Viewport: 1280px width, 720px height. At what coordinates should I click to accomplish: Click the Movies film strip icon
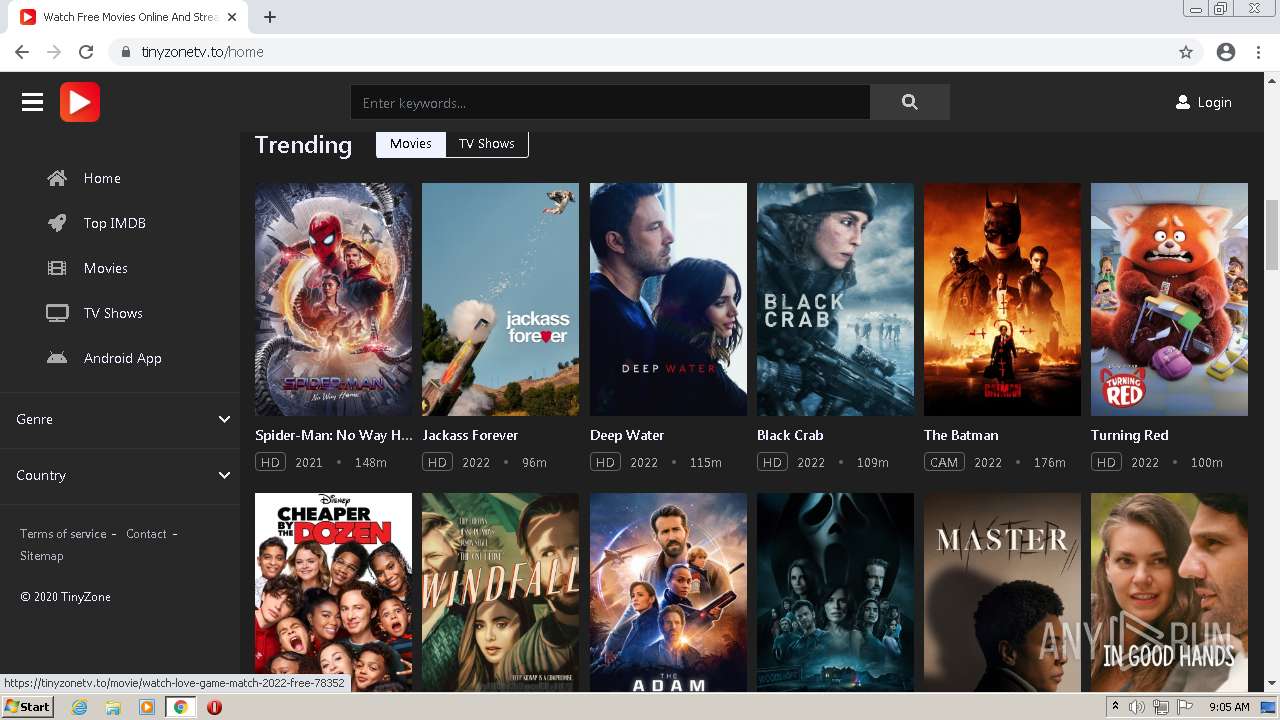[57, 268]
